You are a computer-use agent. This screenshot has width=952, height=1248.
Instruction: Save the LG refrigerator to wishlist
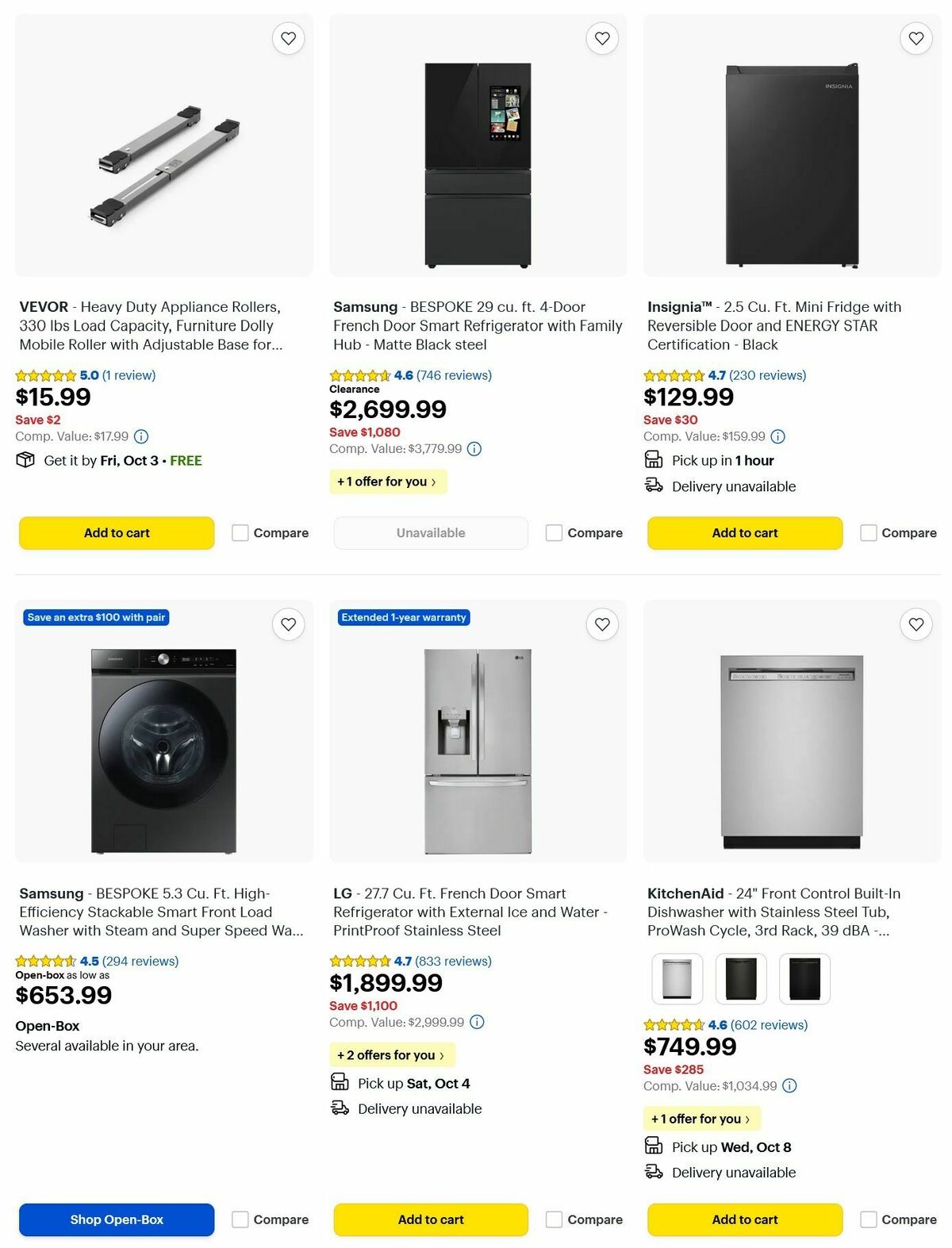point(602,624)
